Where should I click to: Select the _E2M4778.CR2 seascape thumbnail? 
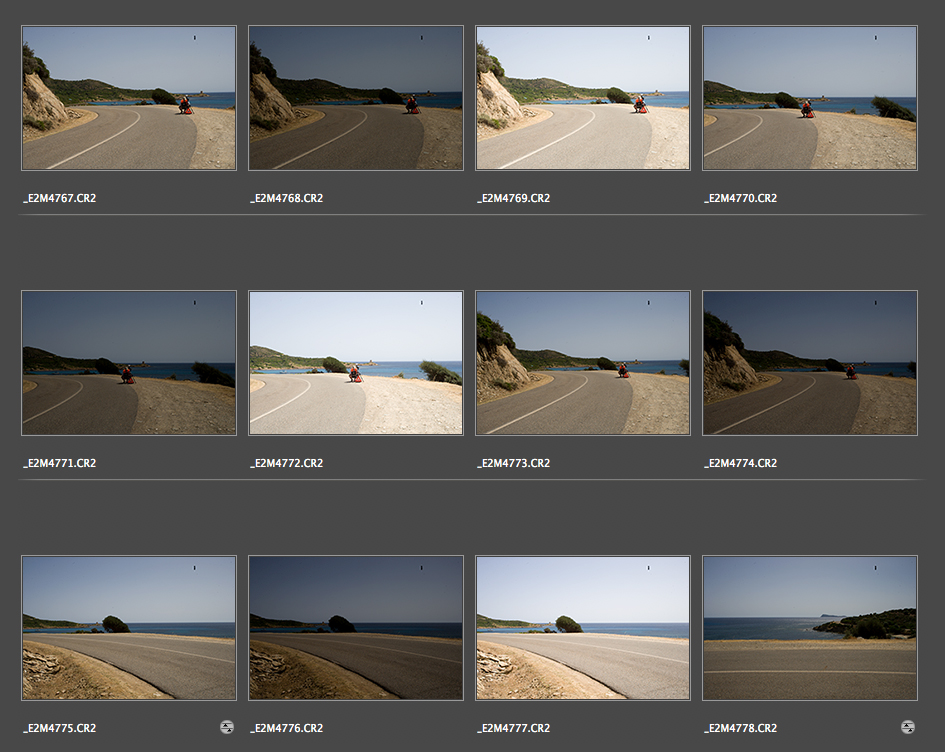[x=810, y=628]
